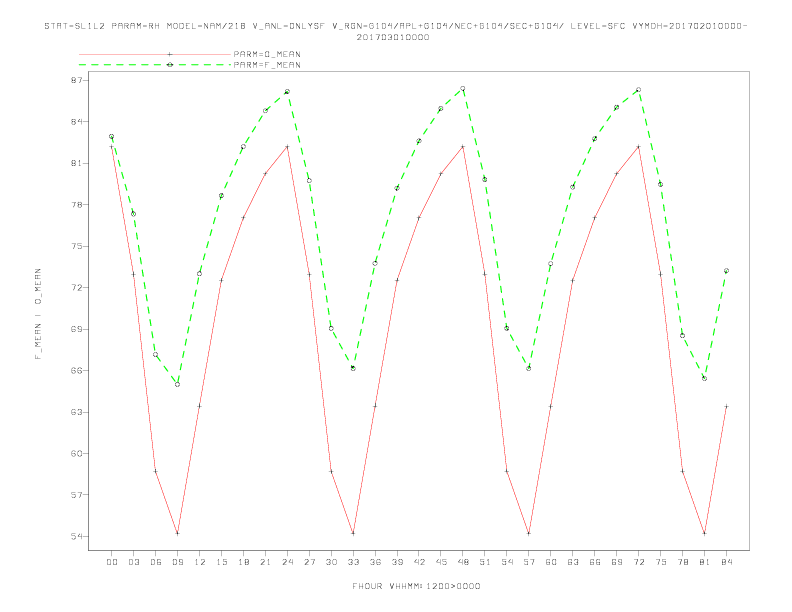Image resolution: width=792 pixels, height=612 pixels.
Task: Click x-axis tick label 12
Action: click(x=200, y=562)
